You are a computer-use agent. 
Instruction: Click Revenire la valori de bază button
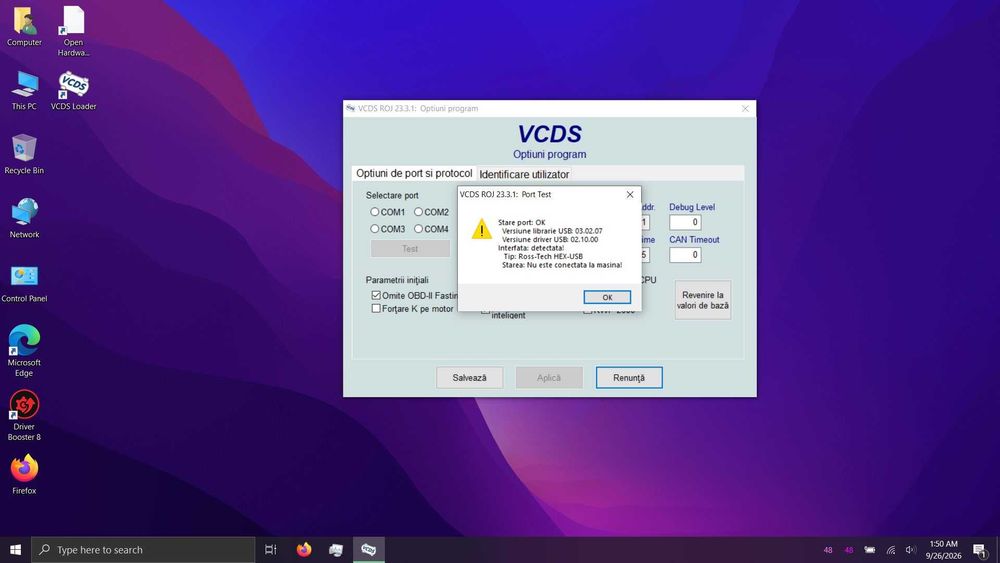coord(703,300)
